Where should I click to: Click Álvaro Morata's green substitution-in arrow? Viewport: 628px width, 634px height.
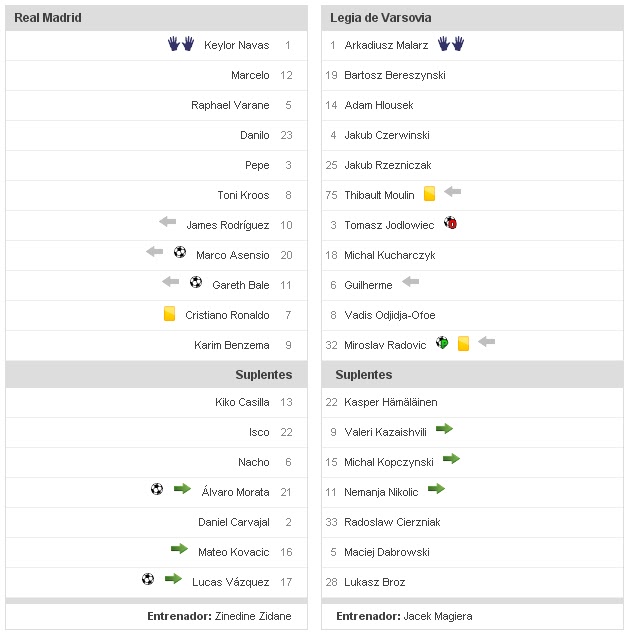(x=182, y=489)
